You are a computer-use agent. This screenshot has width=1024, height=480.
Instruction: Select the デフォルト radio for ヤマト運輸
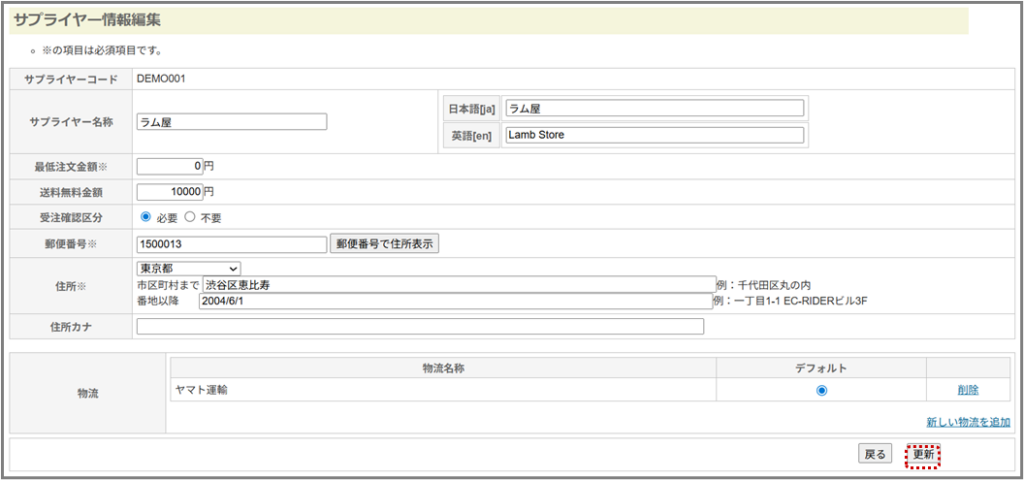pos(821,390)
